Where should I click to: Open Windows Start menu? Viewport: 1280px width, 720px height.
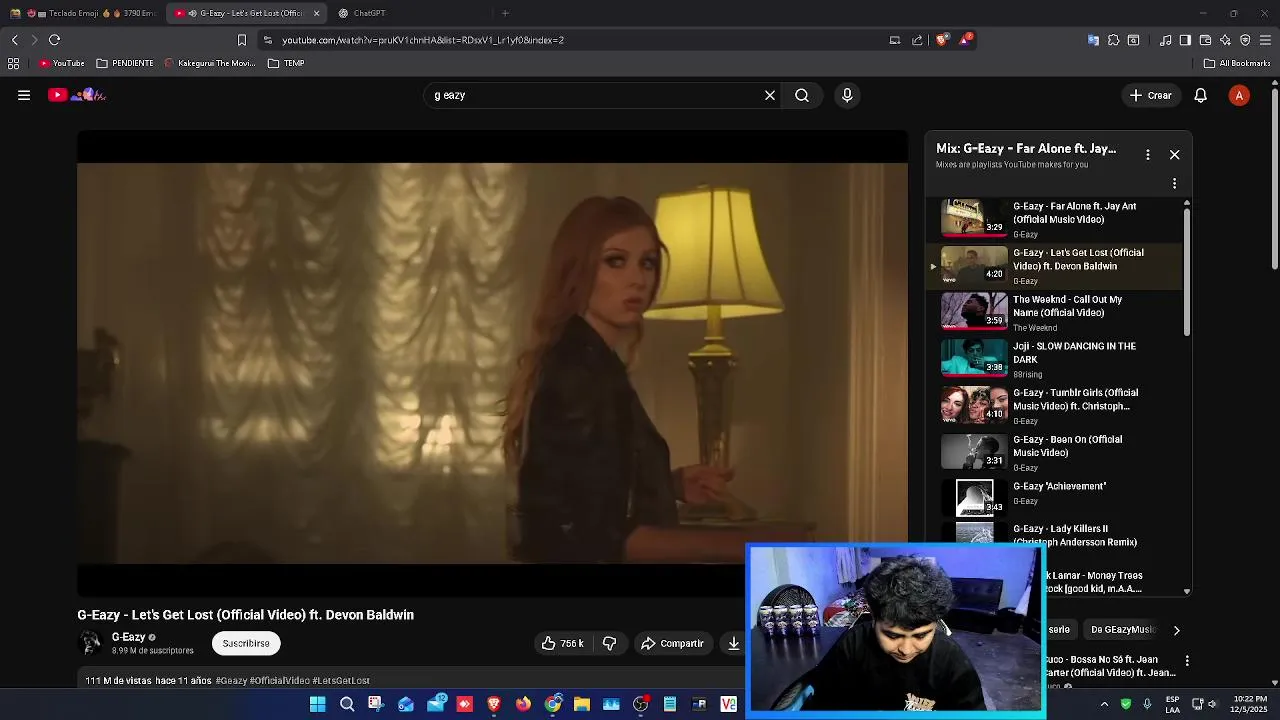tap(317, 704)
